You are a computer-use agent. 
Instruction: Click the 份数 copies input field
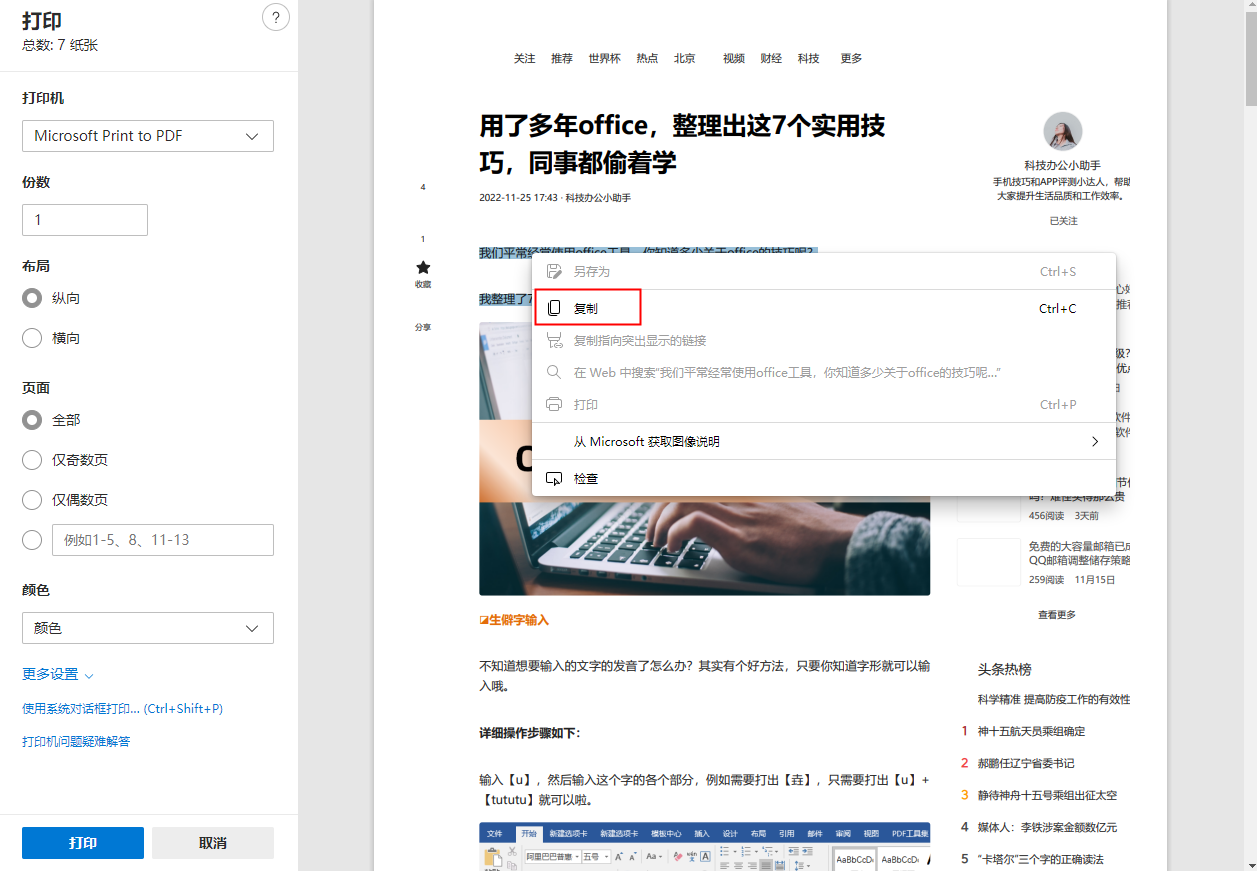click(x=84, y=219)
